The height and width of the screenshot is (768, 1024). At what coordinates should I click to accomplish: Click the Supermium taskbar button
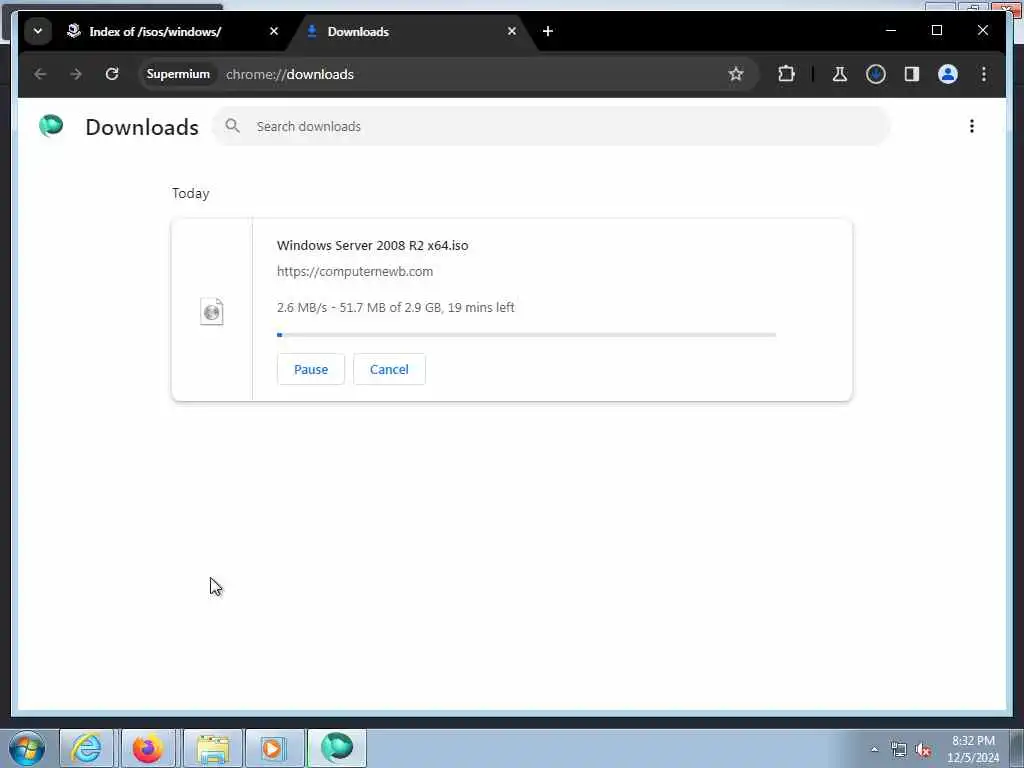(x=336, y=748)
